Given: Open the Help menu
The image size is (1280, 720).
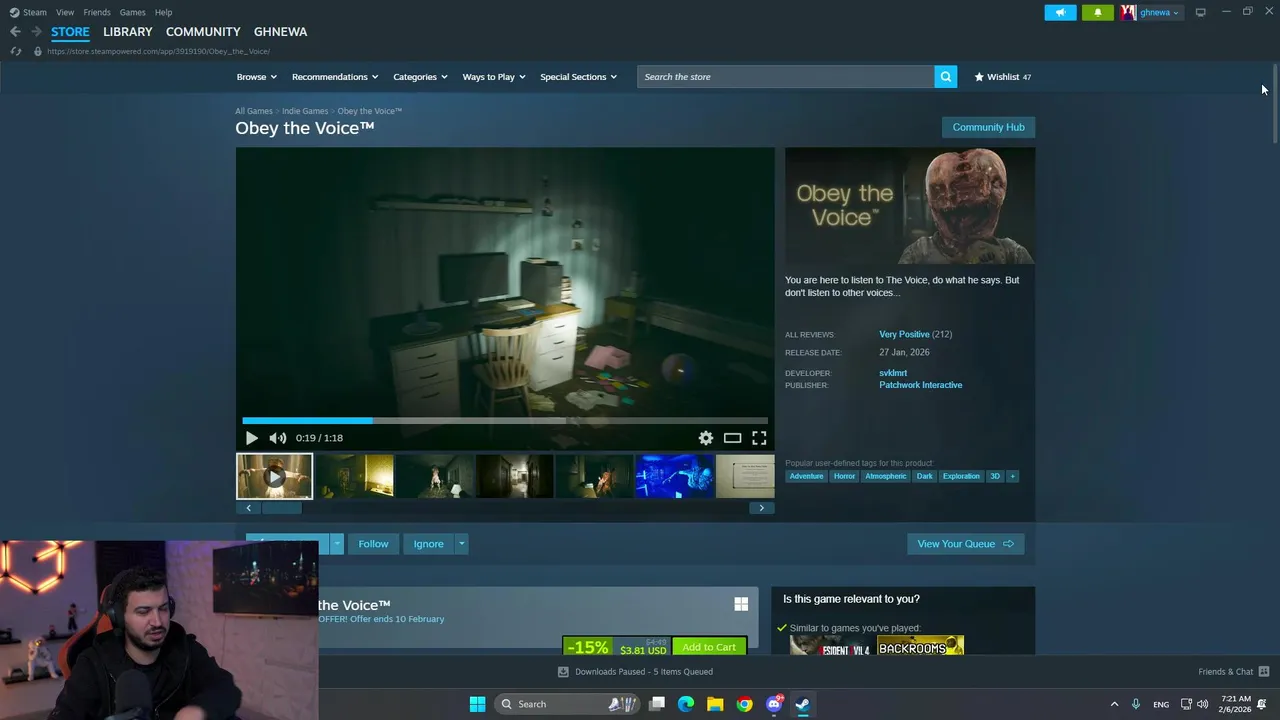Looking at the screenshot, I should click(x=164, y=12).
